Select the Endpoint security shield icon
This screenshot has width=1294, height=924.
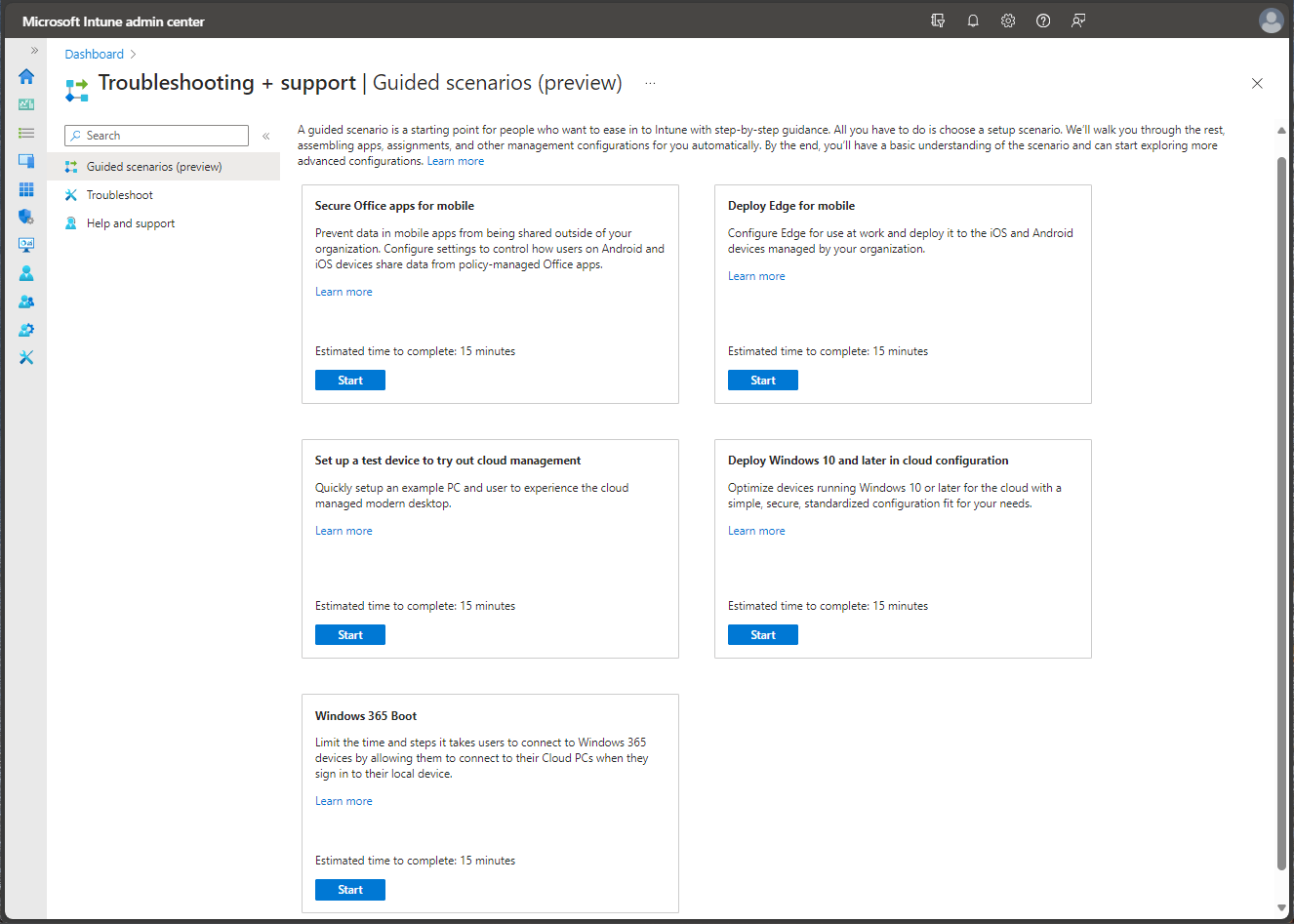coord(26,217)
